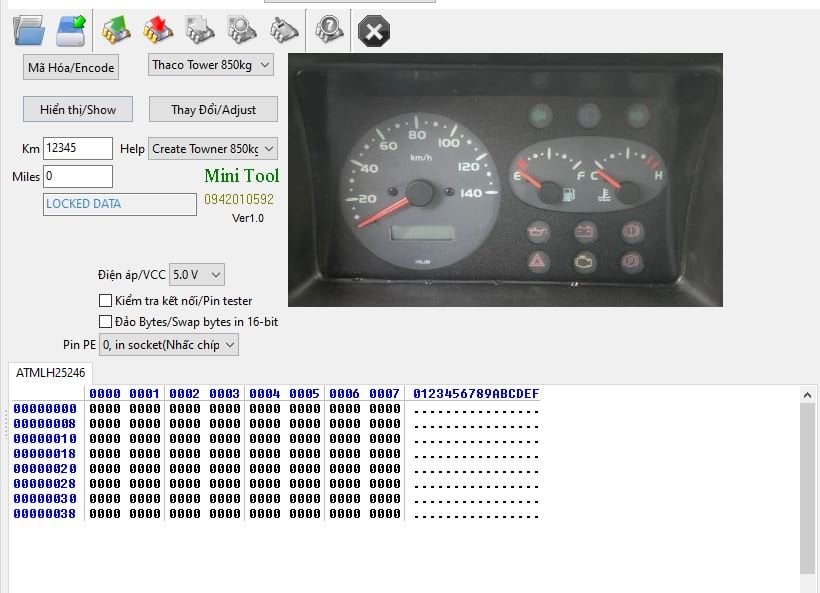The image size is (820, 593).
Task: Click the Km input field
Action: pyautogui.click(x=77, y=148)
